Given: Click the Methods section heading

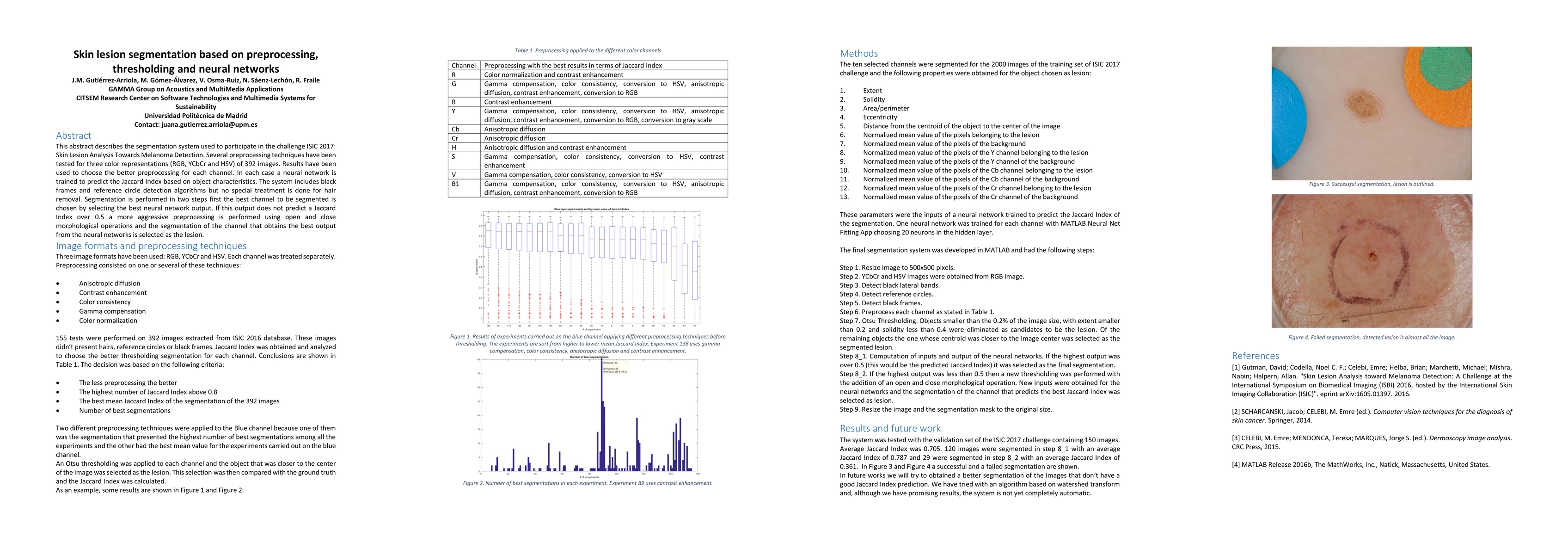Looking at the screenshot, I should [858, 54].
